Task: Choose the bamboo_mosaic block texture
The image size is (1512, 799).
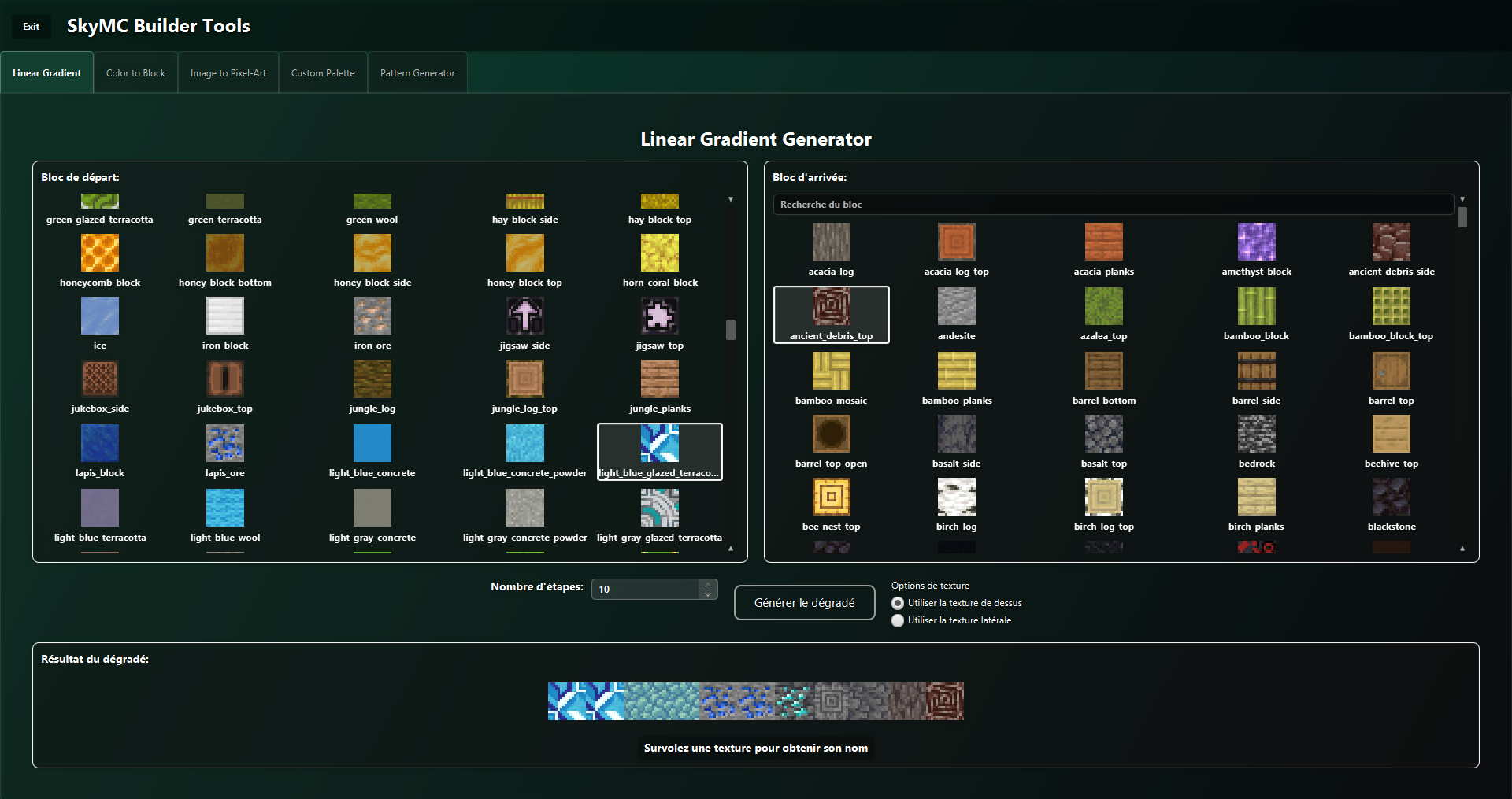Action: point(831,372)
